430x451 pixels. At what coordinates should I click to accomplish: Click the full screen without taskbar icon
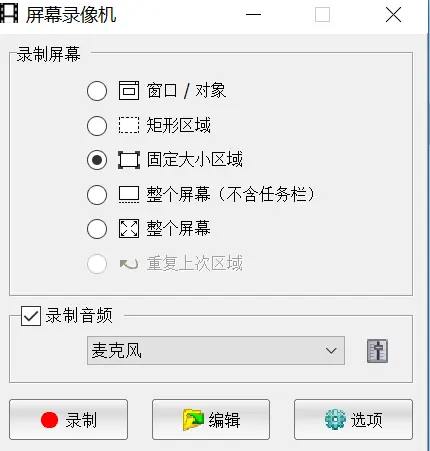(x=129, y=195)
